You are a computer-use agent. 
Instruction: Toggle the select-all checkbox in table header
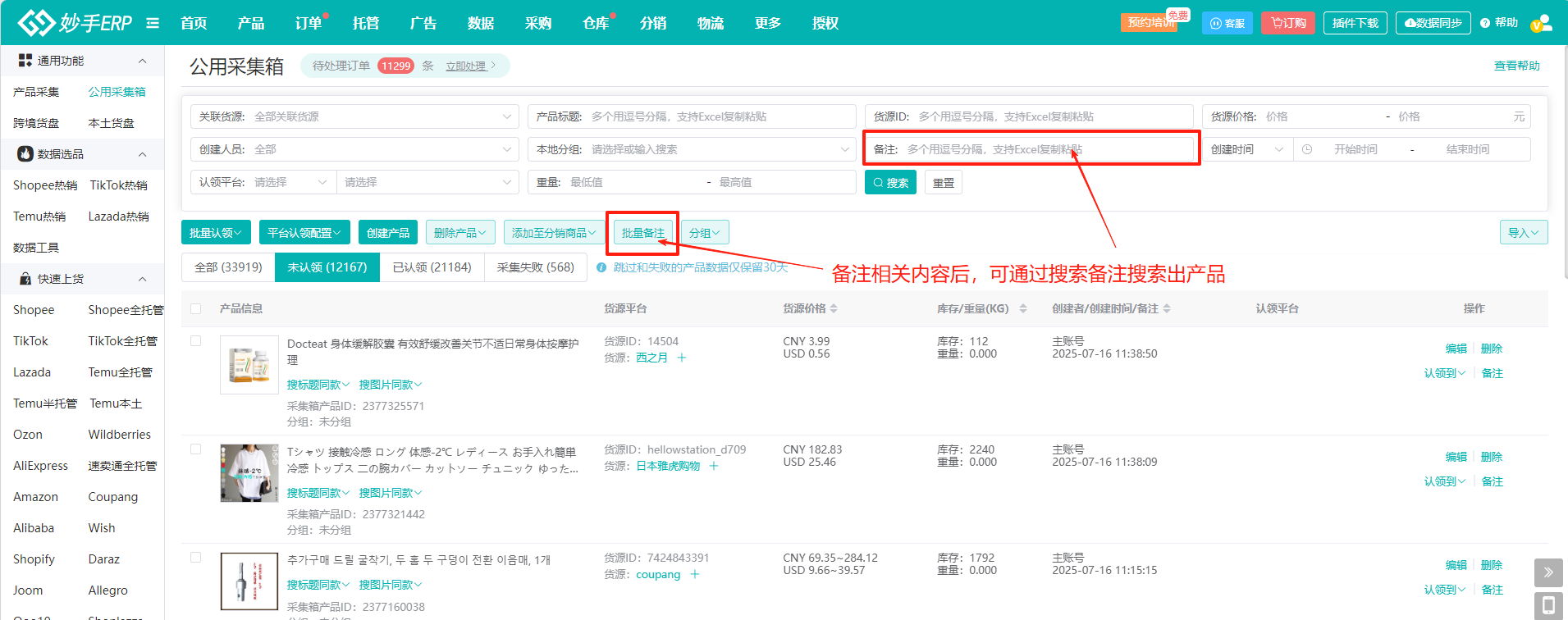click(x=195, y=308)
